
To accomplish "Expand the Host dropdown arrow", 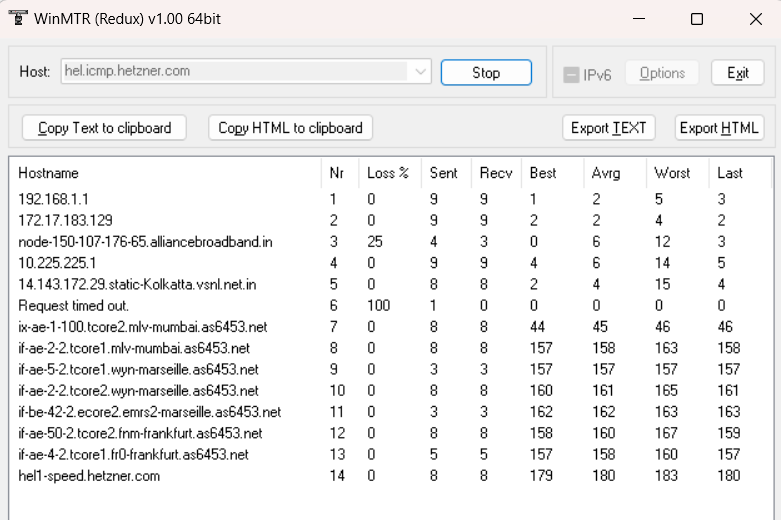I will click(x=420, y=72).
